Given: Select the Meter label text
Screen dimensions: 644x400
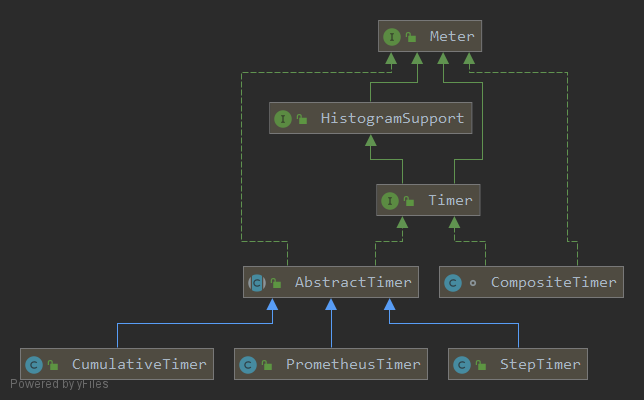Looking at the screenshot, I should pos(451,37).
